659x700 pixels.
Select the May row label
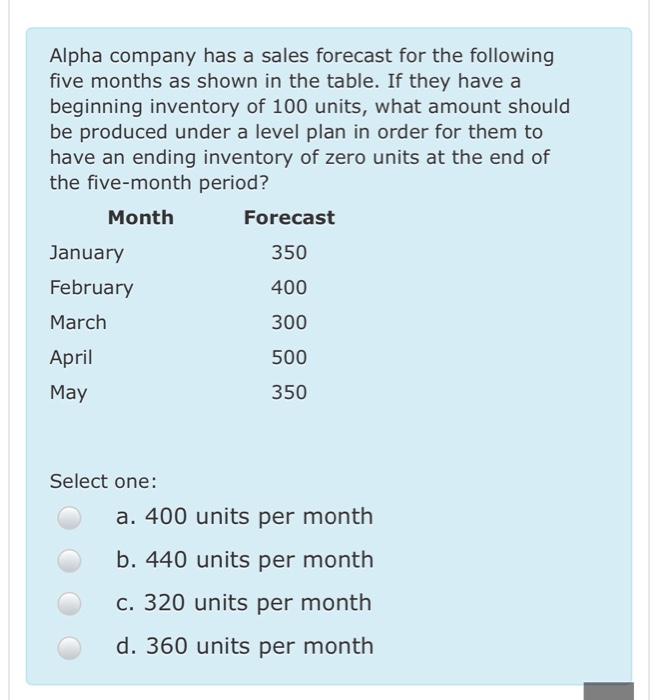click(68, 393)
